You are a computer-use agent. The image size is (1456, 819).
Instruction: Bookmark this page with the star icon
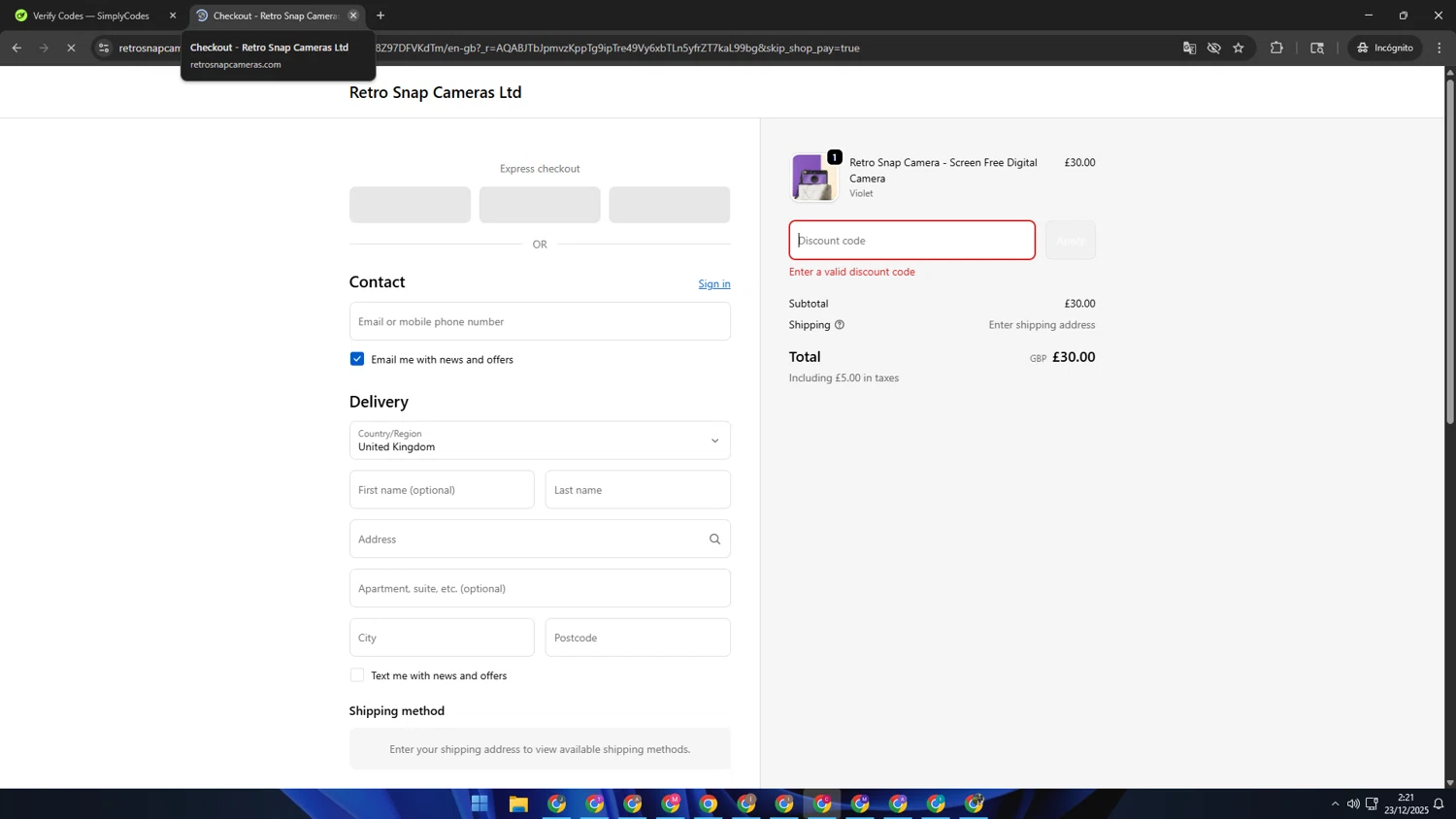(1239, 48)
